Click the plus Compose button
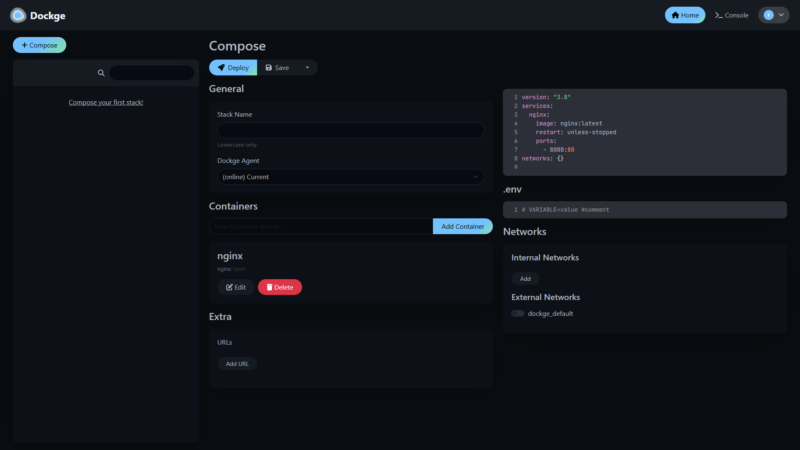The width and height of the screenshot is (800, 450). (40, 45)
